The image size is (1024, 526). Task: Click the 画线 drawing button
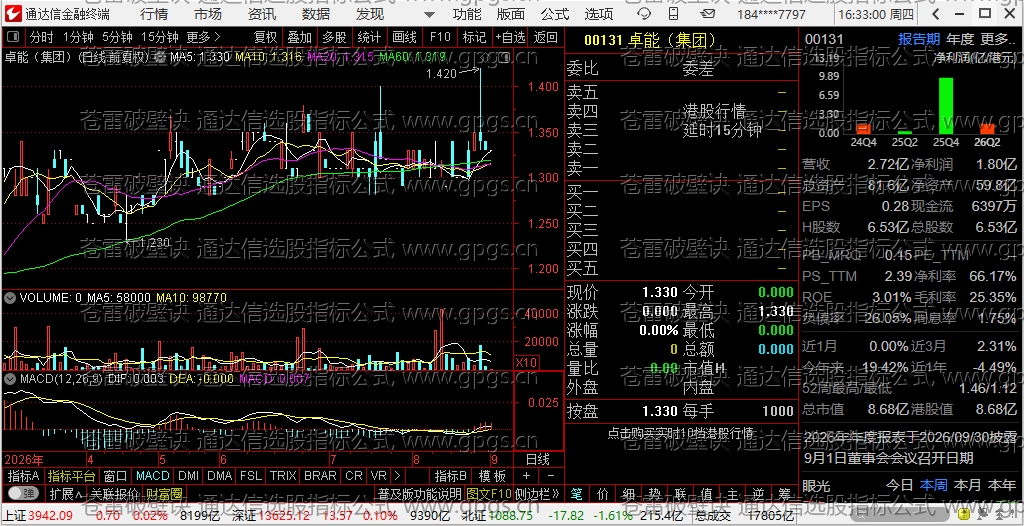[404, 37]
